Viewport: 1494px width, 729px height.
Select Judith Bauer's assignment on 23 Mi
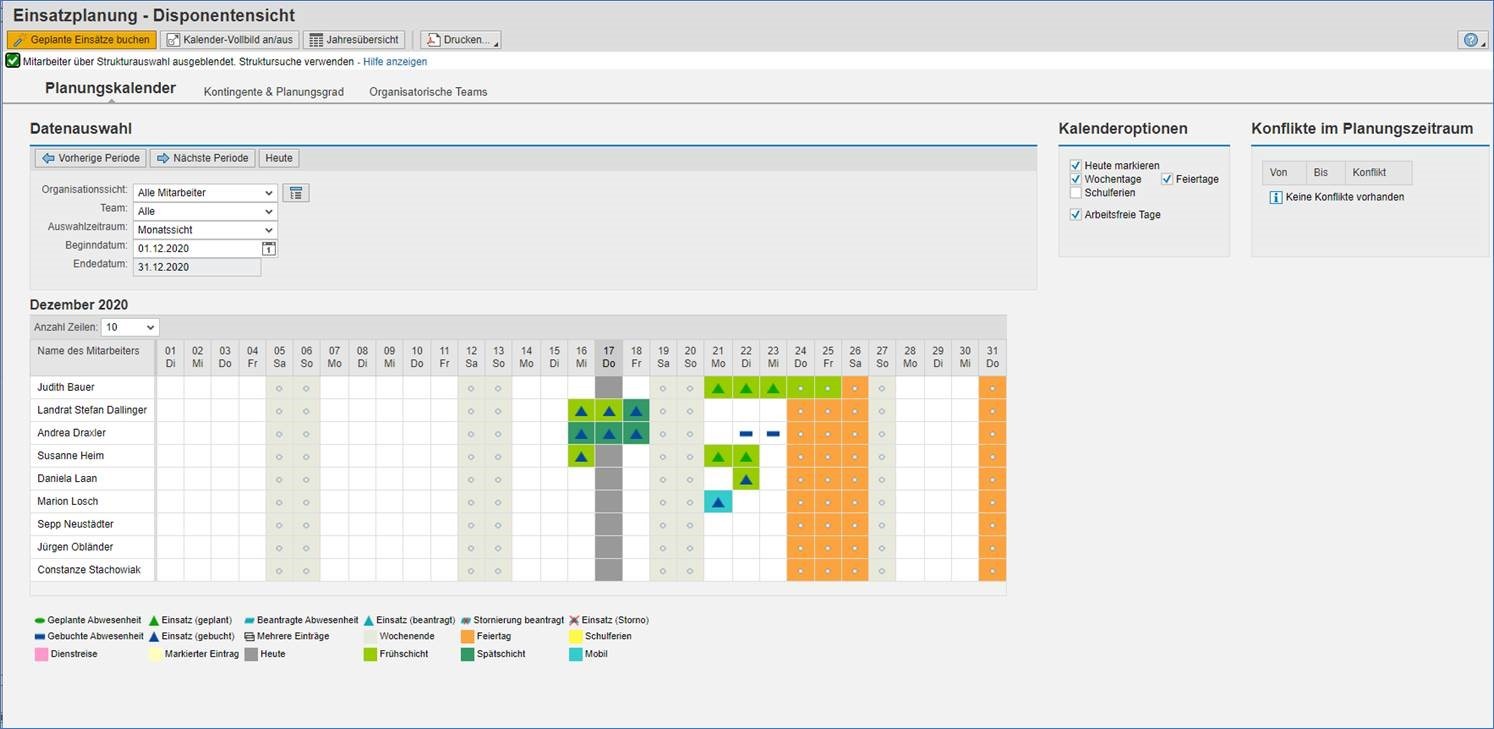click(x=773, y=388)
